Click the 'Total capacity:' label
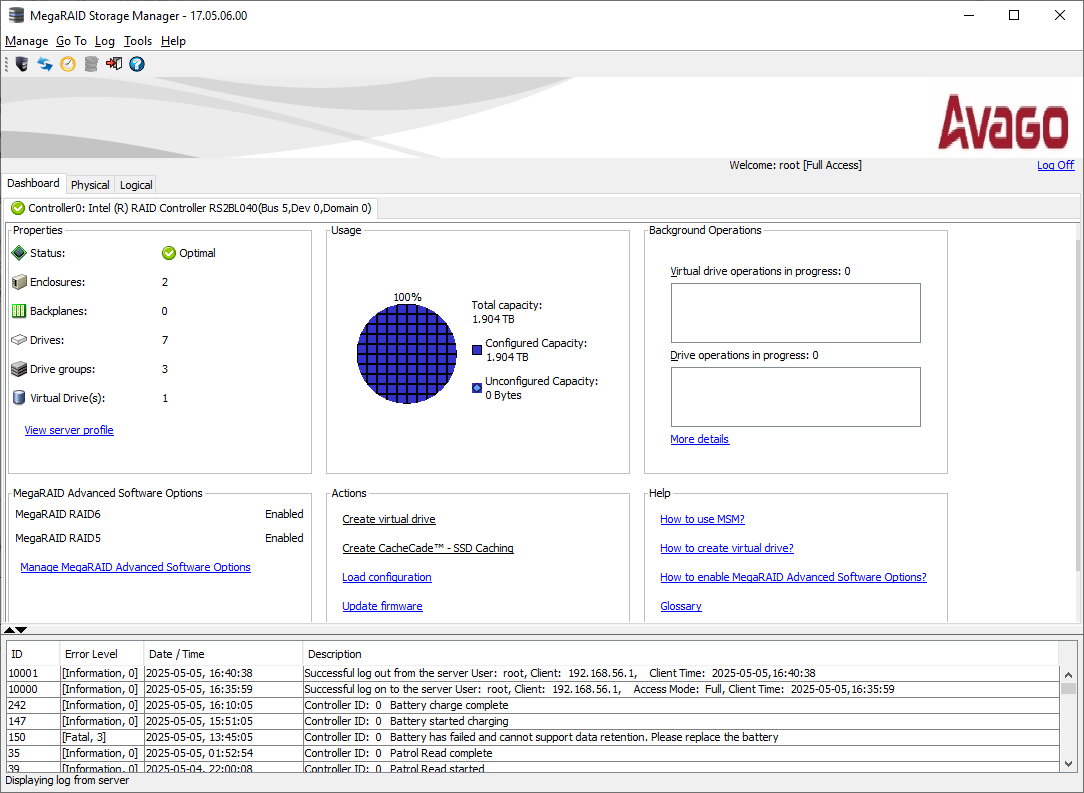Image resolution: width=1084 pixels, height=793 pixels. click(507, 305)
